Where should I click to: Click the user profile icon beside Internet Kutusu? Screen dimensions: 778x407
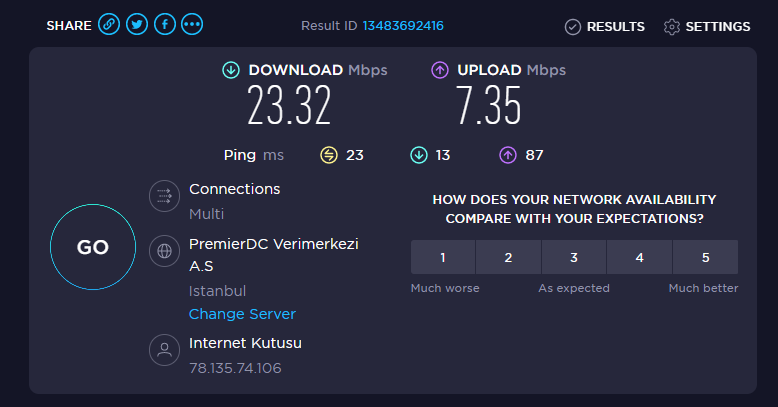click(164, 350)
